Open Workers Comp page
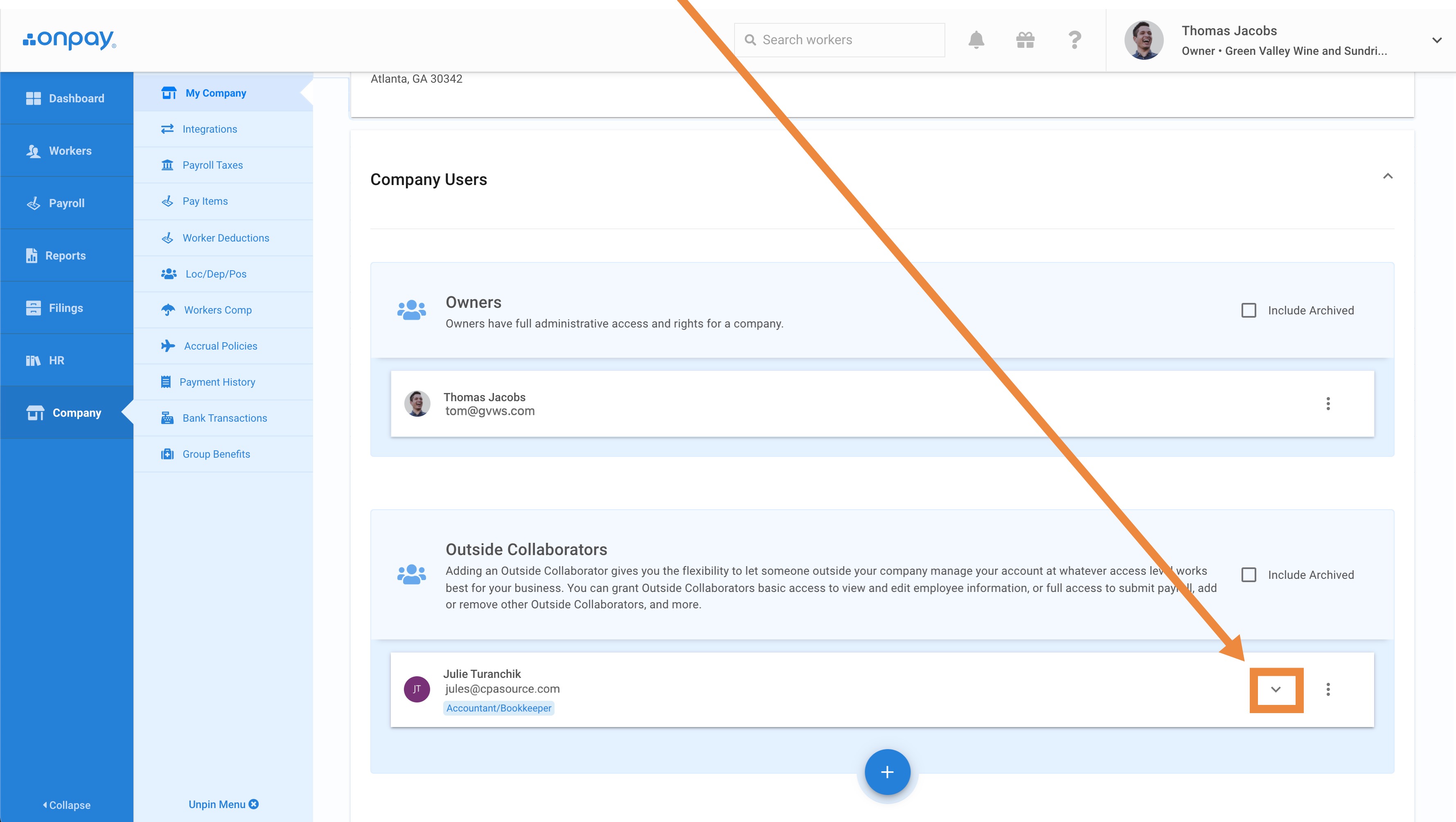 click(223, 310)
